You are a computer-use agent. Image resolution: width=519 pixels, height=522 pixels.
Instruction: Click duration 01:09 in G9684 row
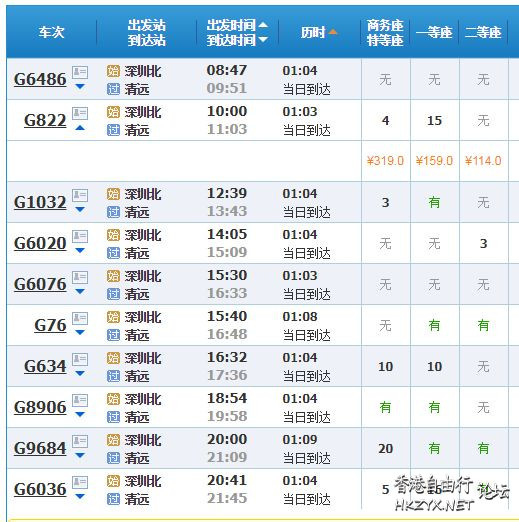(x=300, y=440)
